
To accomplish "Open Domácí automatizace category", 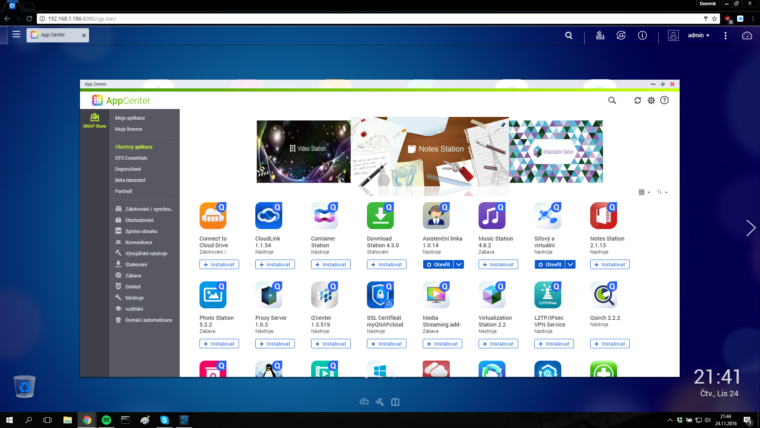I will (x=143, y=320).
